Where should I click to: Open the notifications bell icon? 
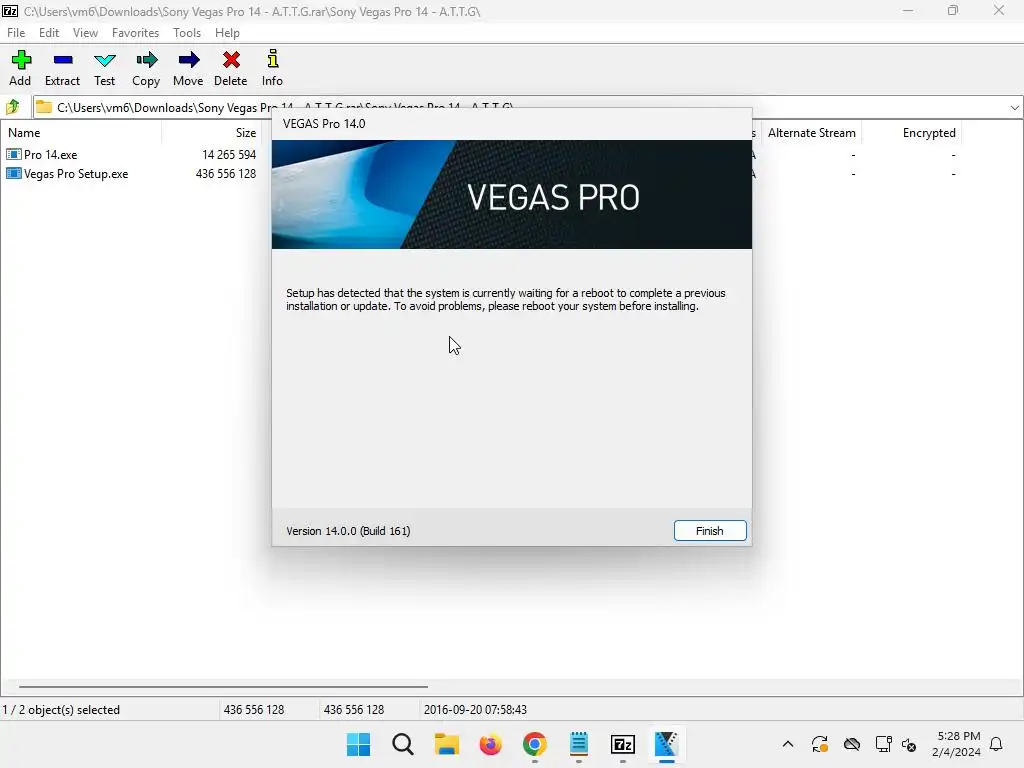(x=996, y=744)
